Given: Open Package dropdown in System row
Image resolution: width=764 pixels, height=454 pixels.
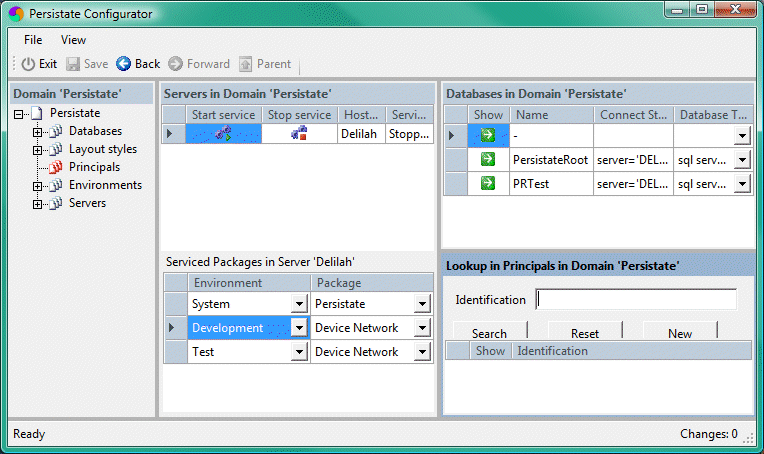Looking at the screenshot, I should point(422,304).
